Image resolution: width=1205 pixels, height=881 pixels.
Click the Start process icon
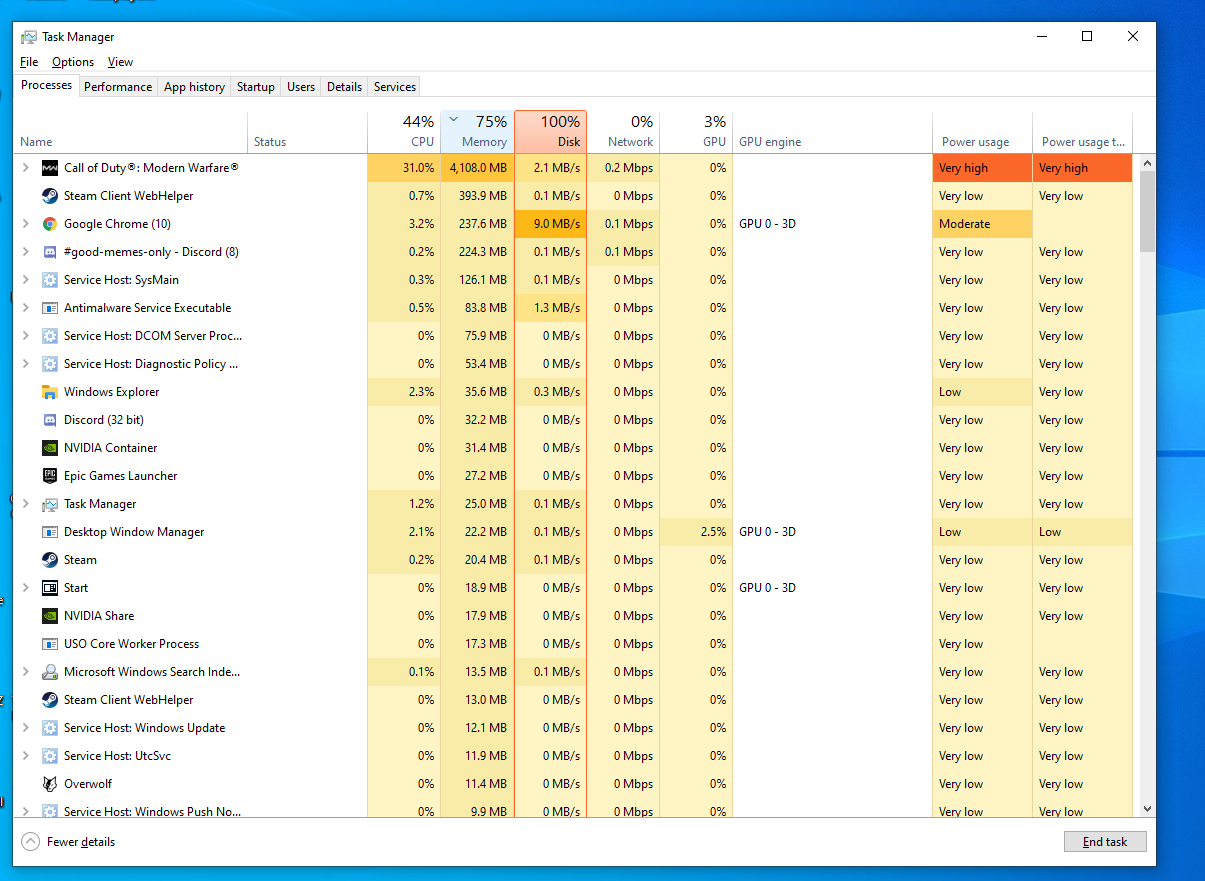pos(50,588)
